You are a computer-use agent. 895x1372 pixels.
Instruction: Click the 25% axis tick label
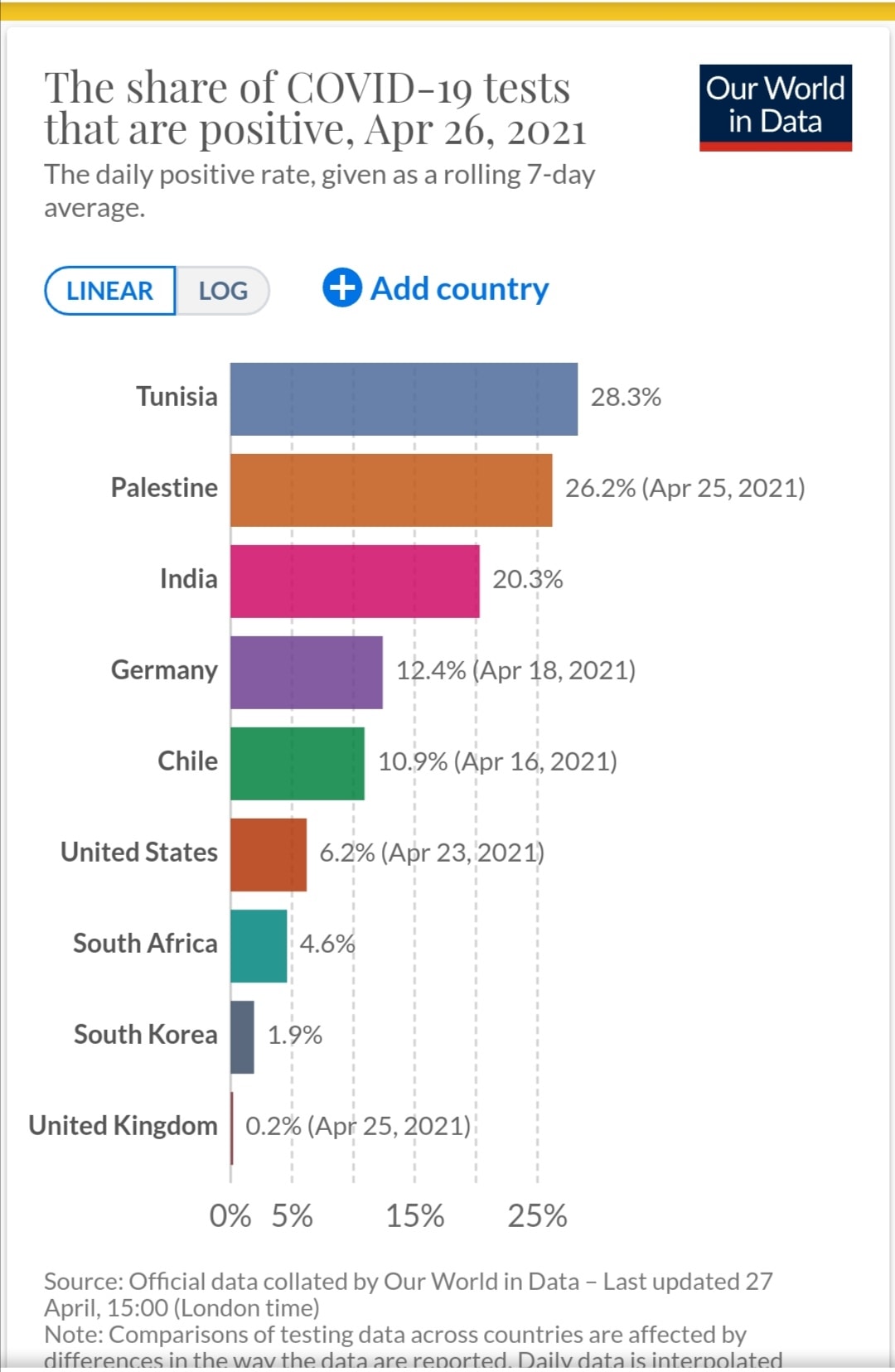point(537,1216)
